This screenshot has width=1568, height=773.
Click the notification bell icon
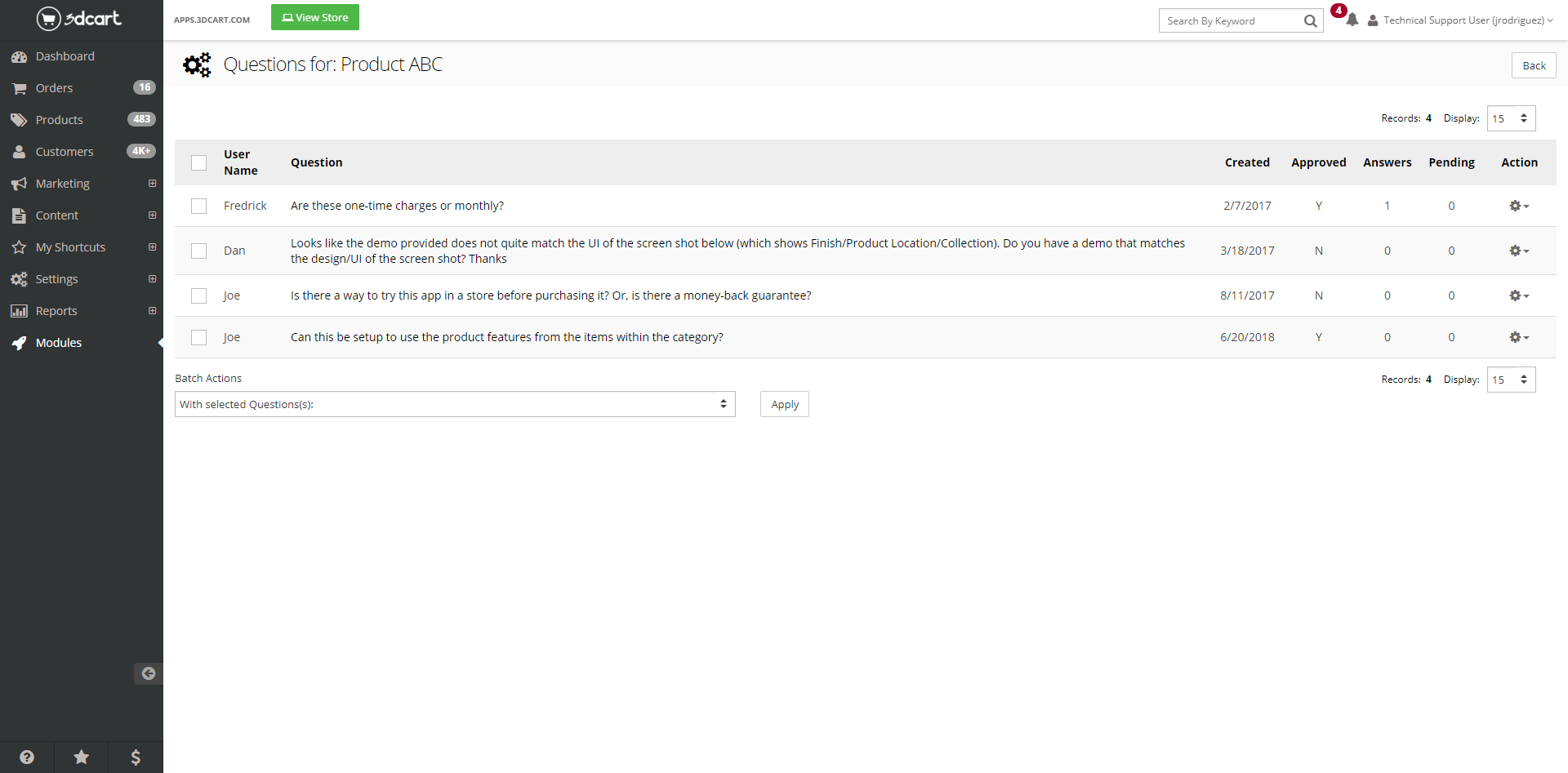tap(1352, 20)
